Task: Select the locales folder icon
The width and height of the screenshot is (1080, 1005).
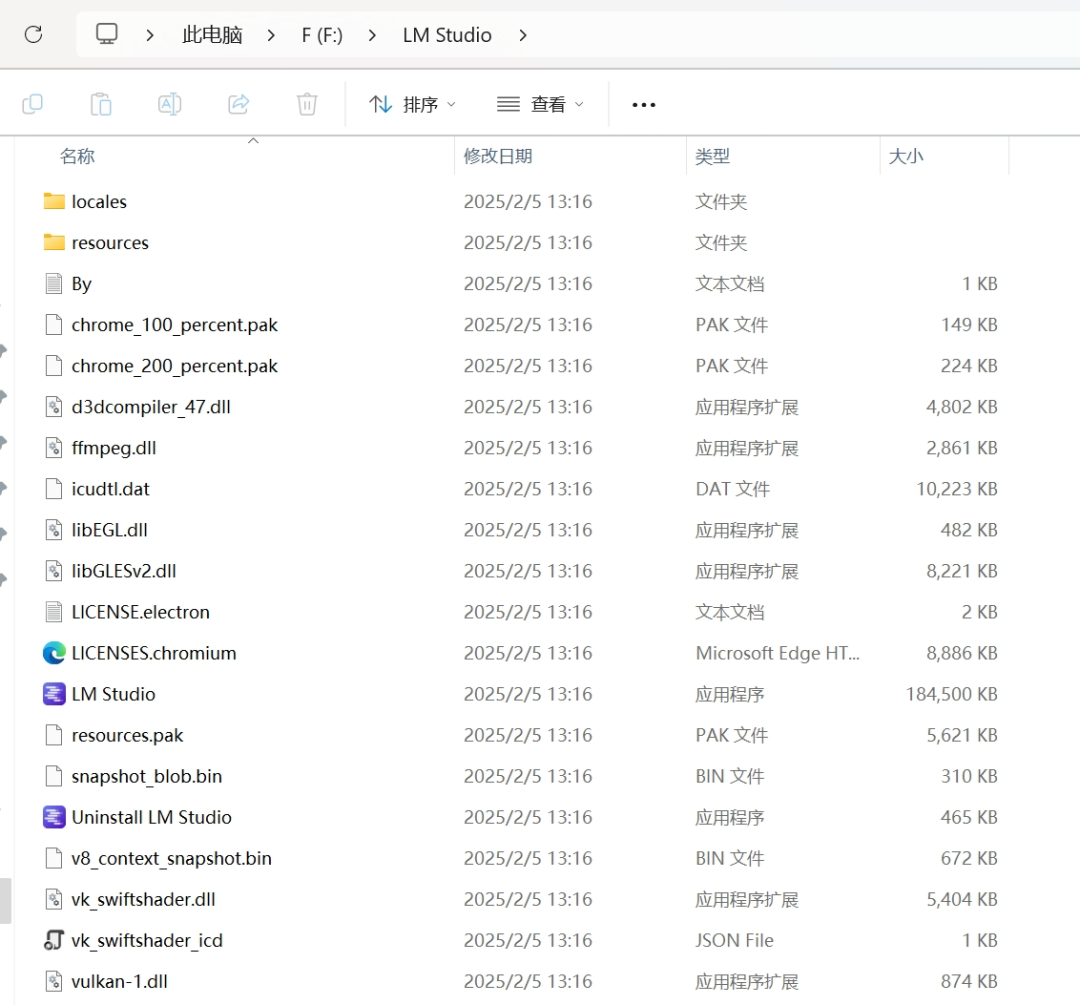Action: coord(54,201)
